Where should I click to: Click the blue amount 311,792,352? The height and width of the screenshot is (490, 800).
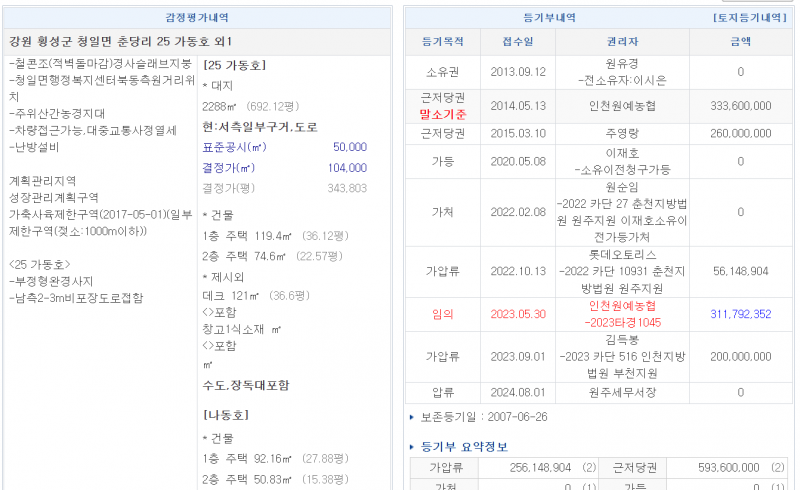(740, 314)
